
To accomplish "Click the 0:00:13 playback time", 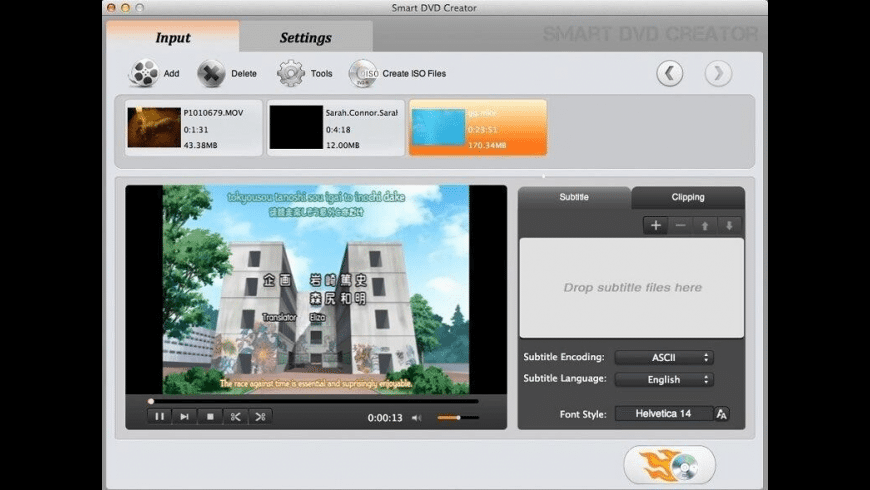I will coord(385,418).
